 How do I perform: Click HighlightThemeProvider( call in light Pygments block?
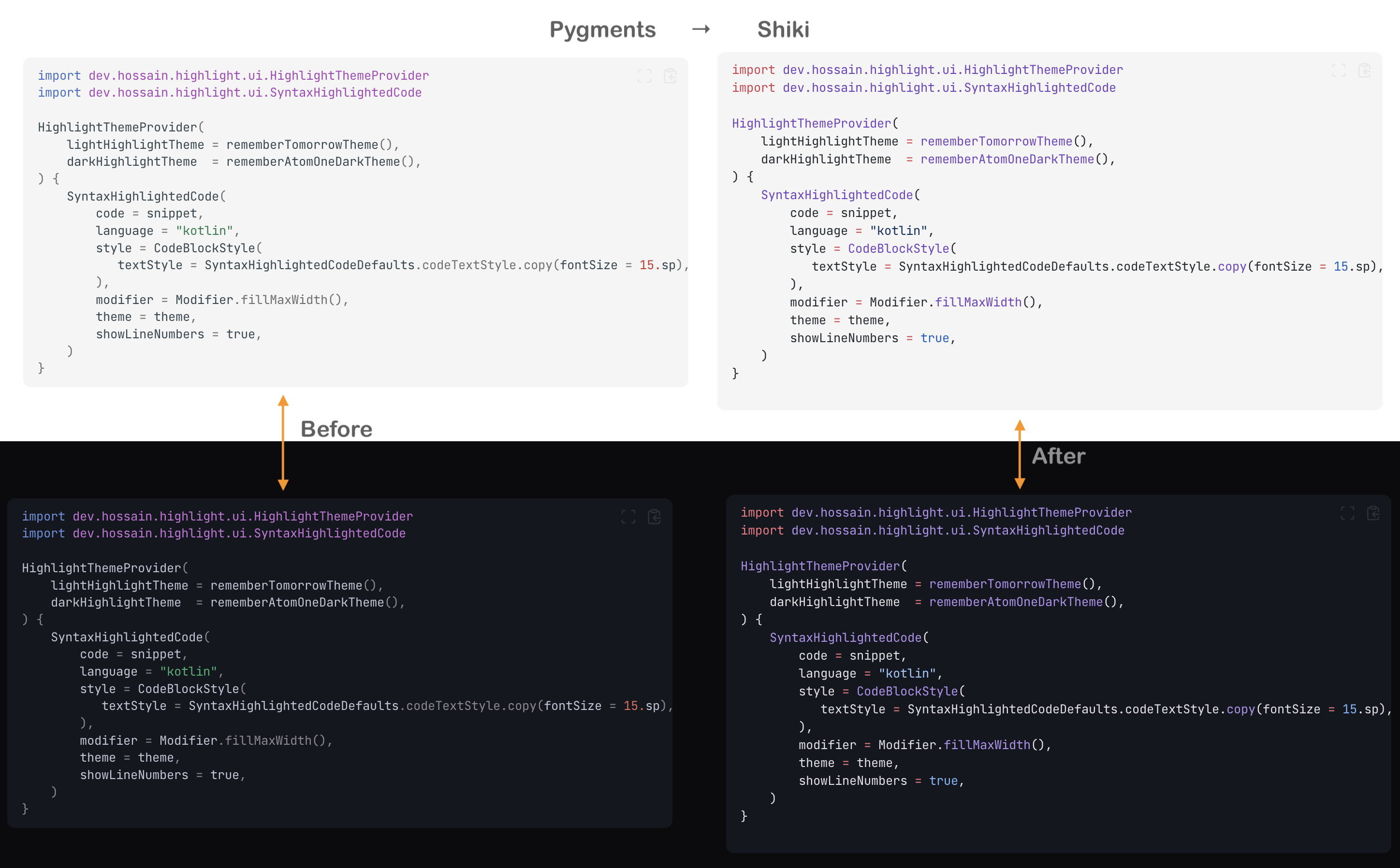pyautogui.click(x=121, y=128)
